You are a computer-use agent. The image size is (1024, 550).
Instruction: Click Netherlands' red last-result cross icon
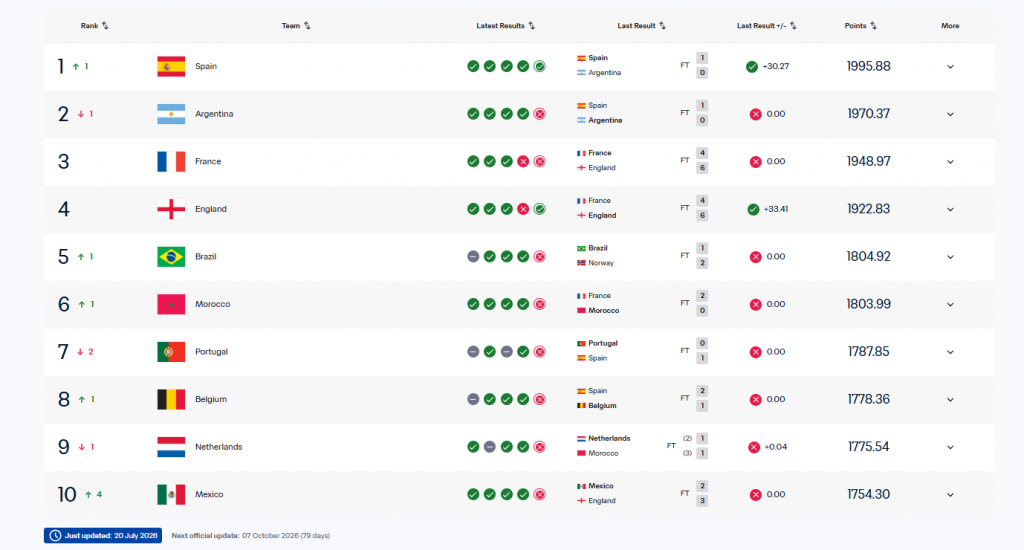(x=754, y=447)
